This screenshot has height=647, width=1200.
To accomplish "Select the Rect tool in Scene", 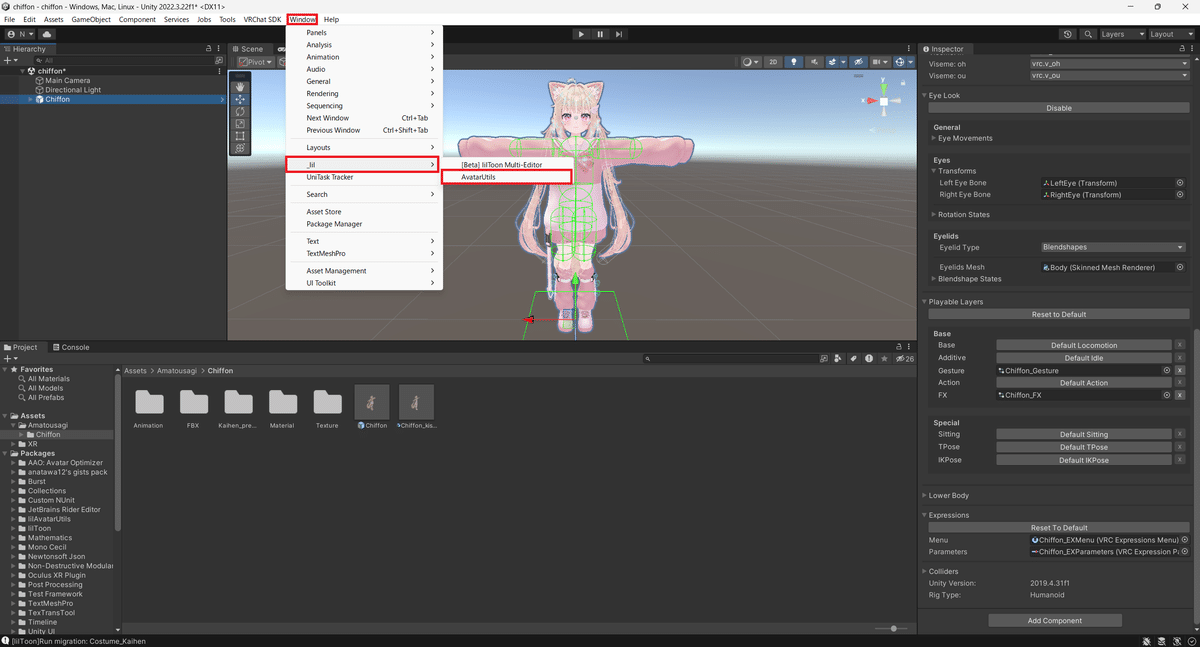I will 240,135.
